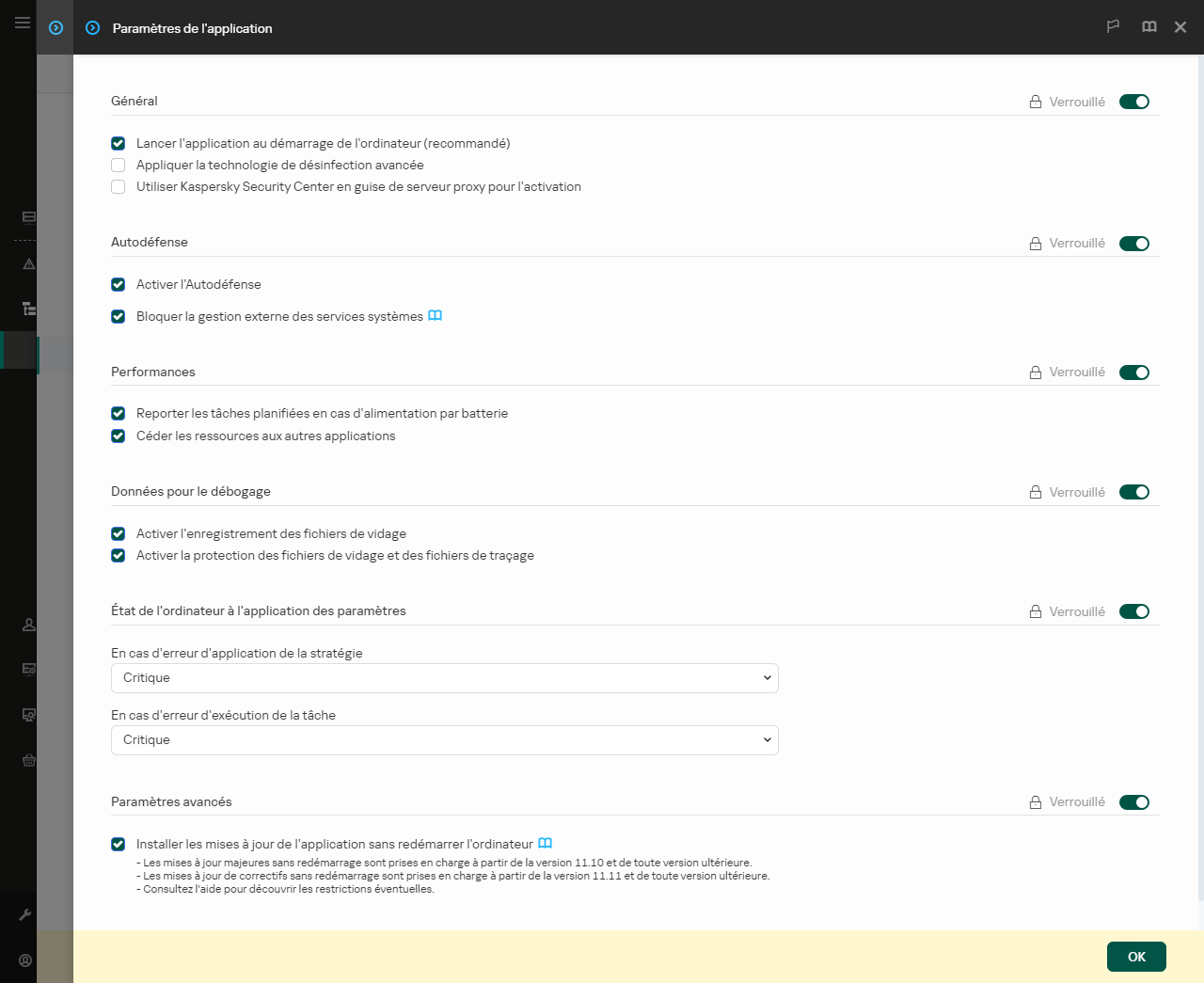The image size is (1204, 983).
Task: Click the OK button to confirm settings
Action: click(x=1136, y=956)
